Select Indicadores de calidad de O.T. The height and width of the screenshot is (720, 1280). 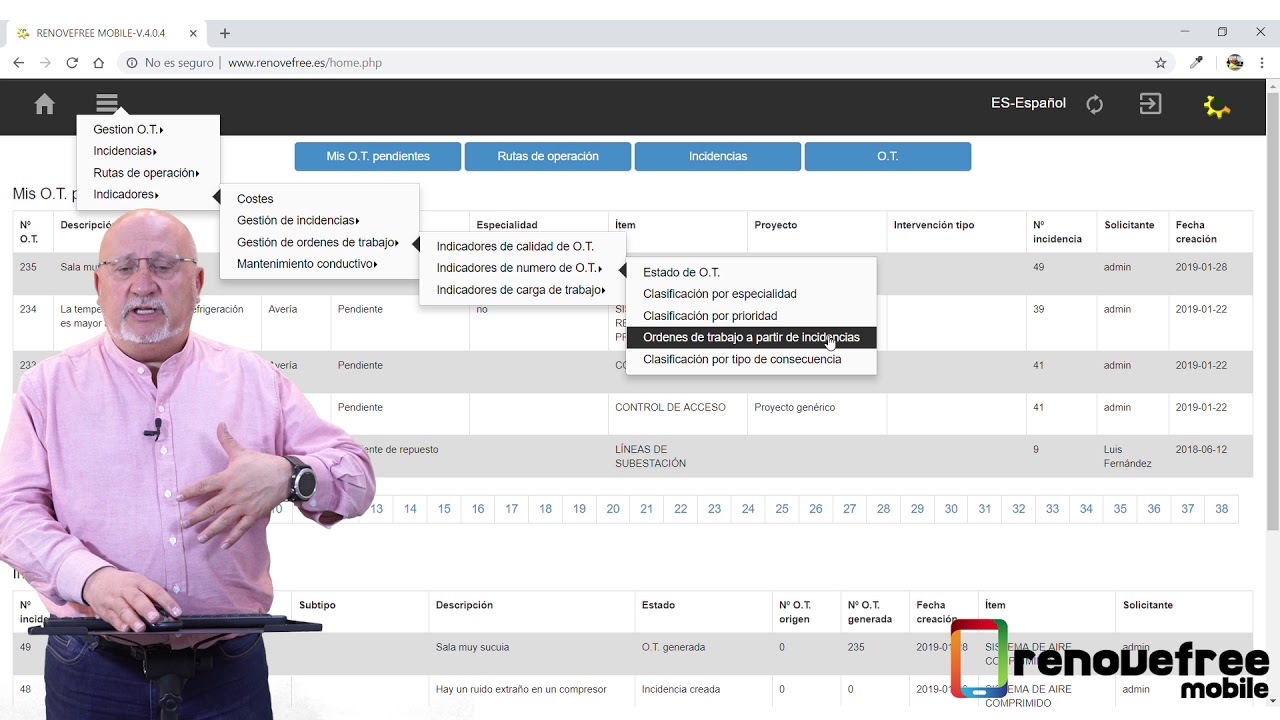point(515,246)
